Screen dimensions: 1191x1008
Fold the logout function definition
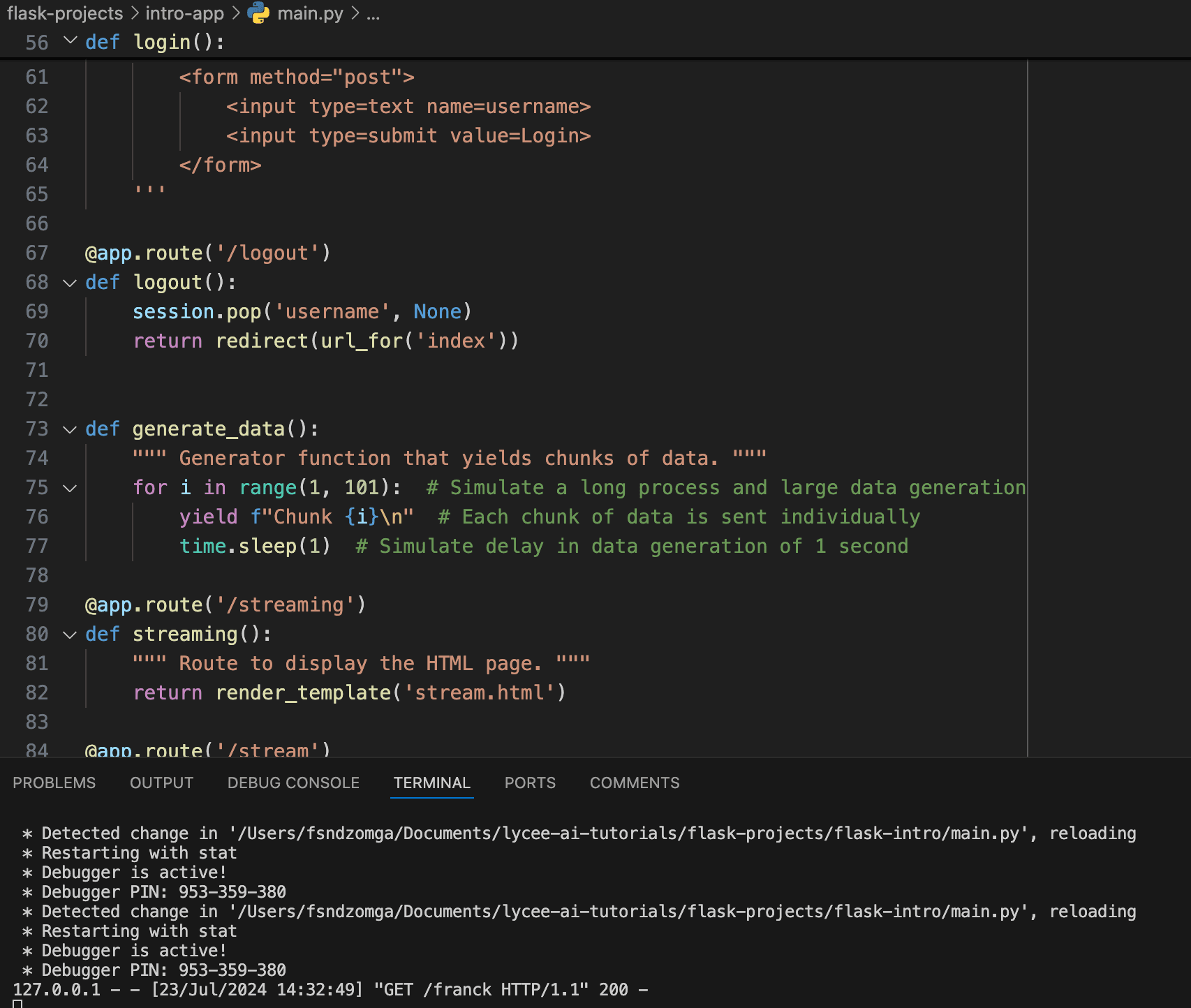pyautogui.click(x=70, y=283)
